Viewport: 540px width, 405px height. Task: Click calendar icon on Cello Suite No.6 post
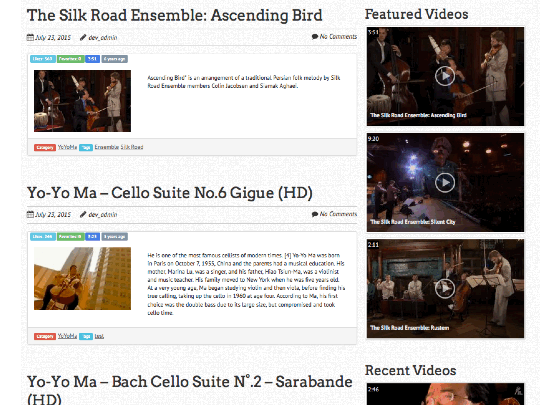[30, 214]
